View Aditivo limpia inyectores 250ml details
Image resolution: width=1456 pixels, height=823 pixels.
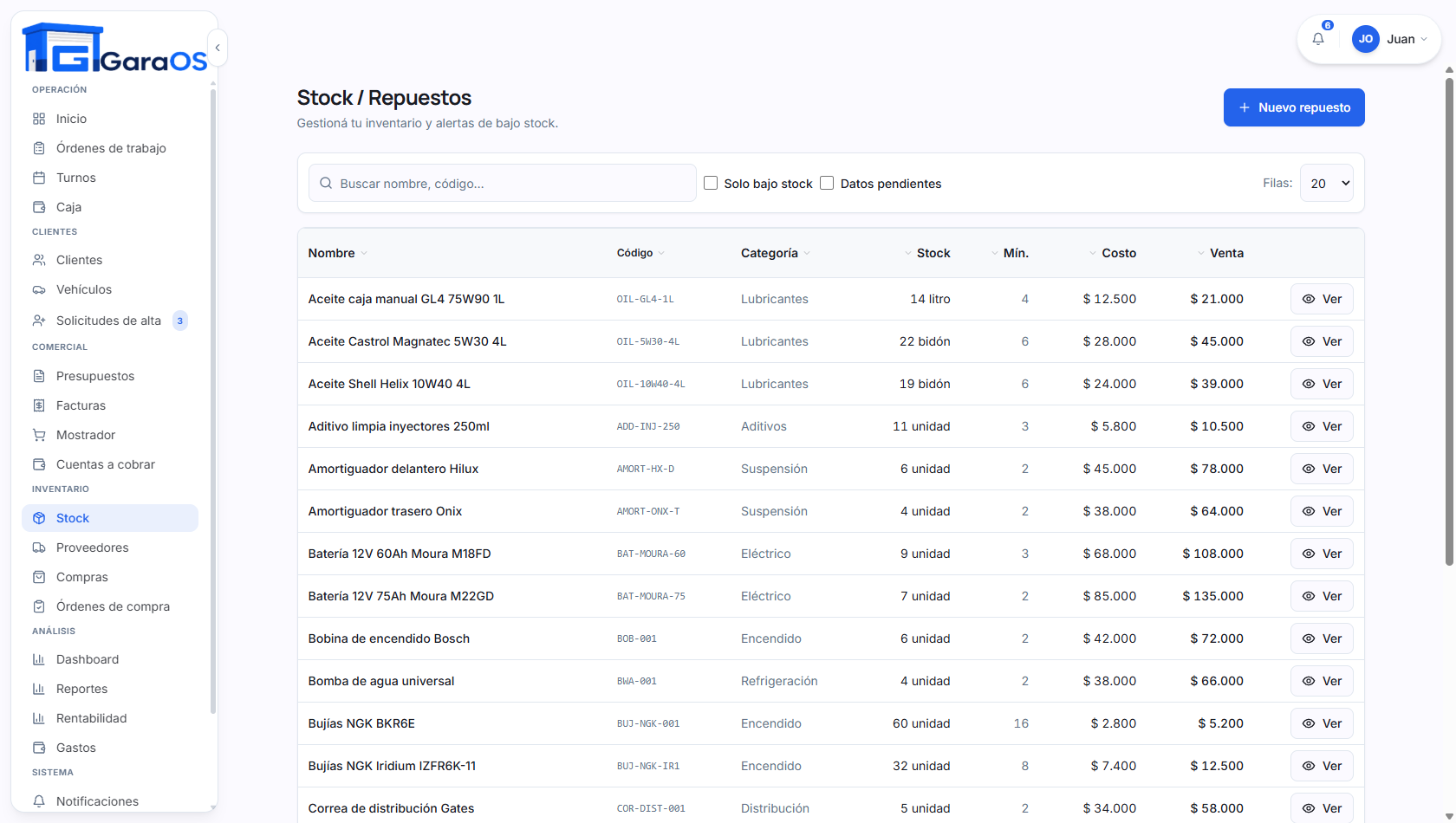[x=1322, y=426]
